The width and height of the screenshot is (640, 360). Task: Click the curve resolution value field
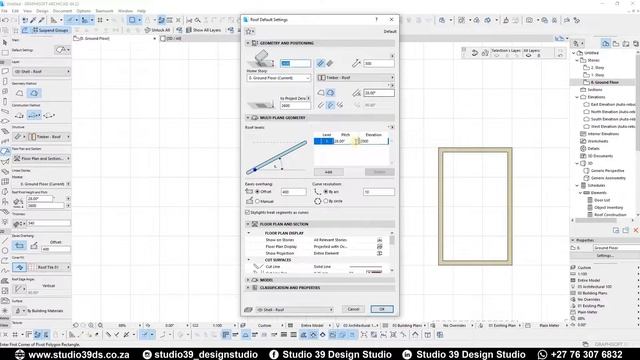point(379,191)
